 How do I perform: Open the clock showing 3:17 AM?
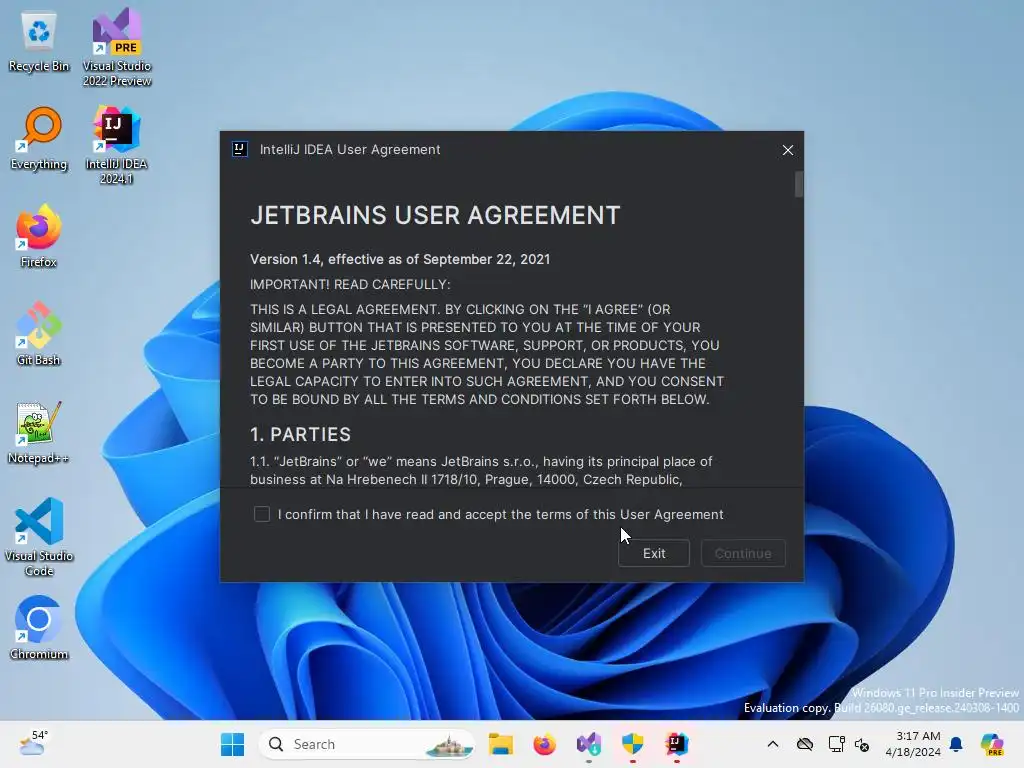pyautogui.click(x=912, y=744)
